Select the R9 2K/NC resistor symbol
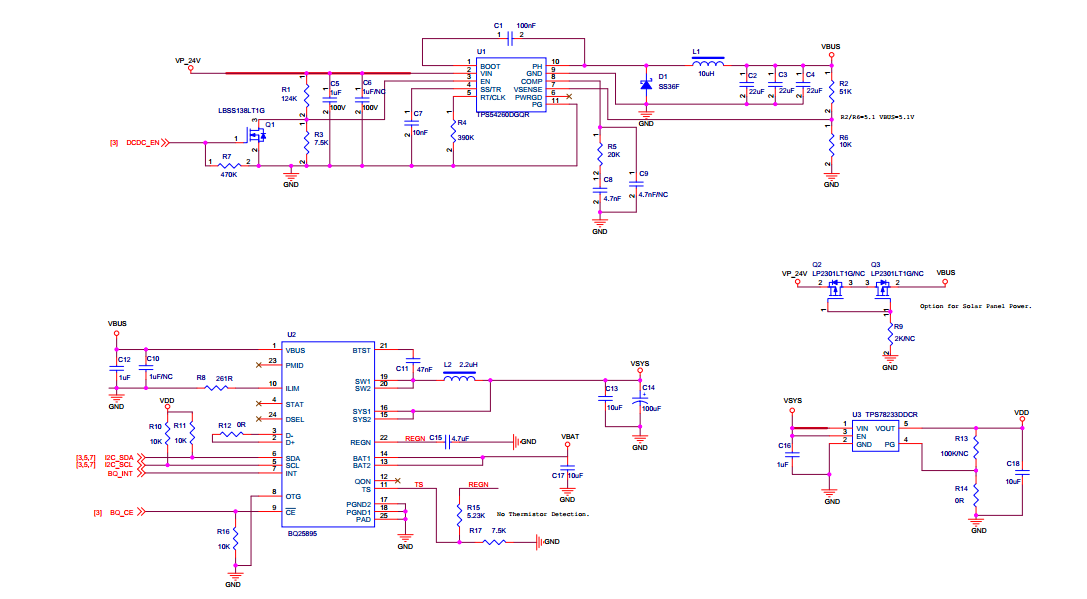Viewport: 1087px width, 599px height. click(x=890, y=336)
